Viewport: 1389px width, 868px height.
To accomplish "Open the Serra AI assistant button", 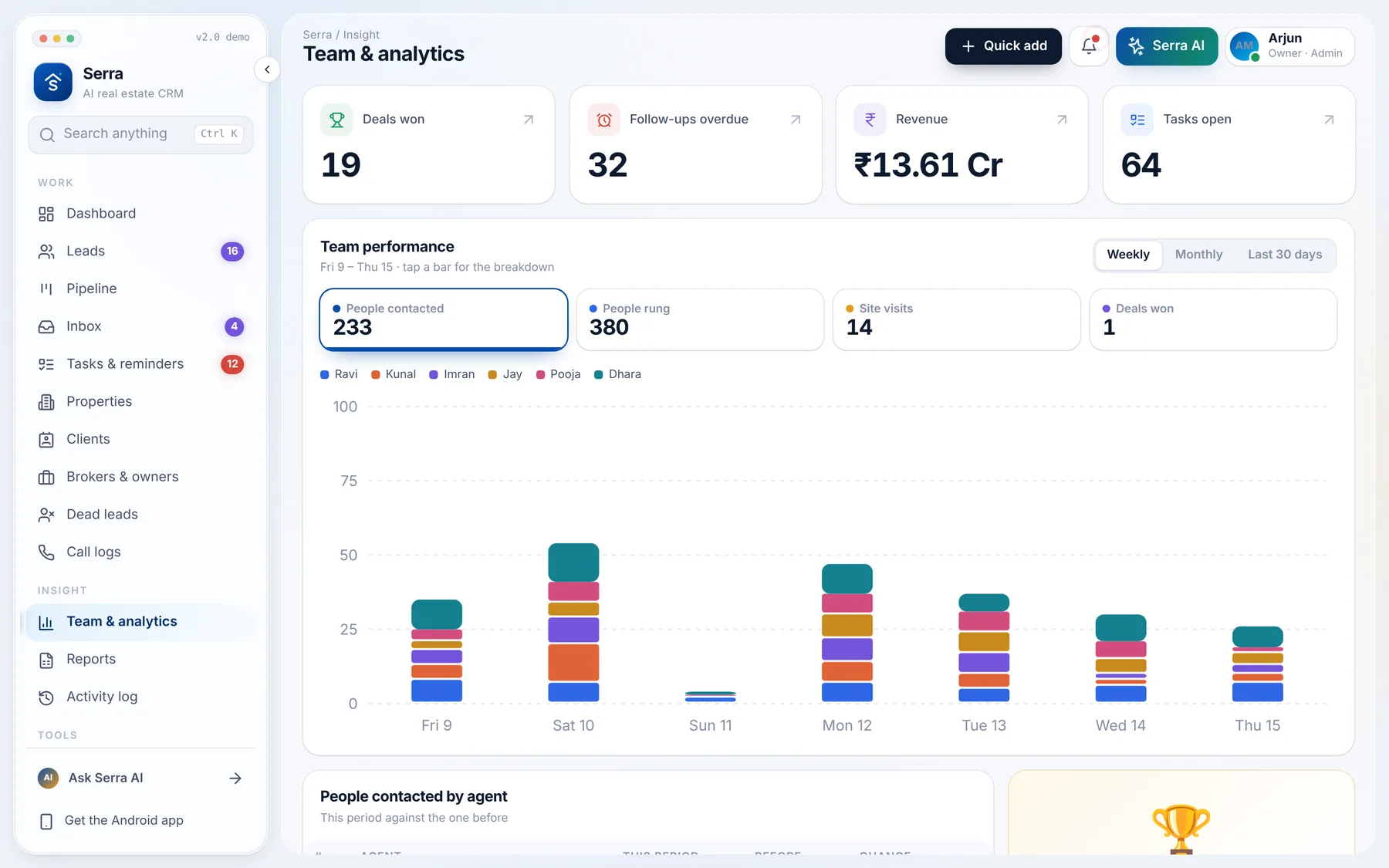I will (x=1167, y=46).
